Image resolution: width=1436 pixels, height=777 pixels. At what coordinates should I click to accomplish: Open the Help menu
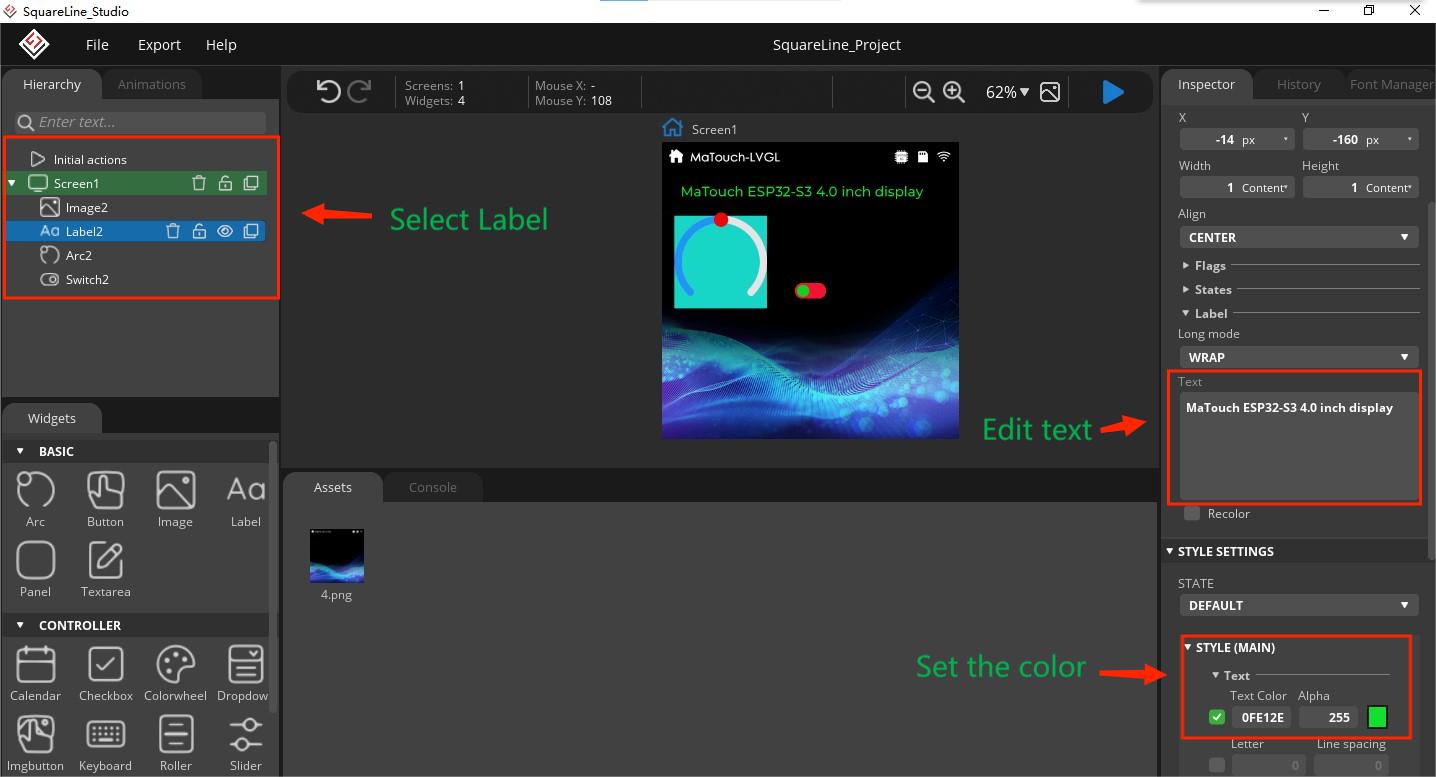click(x=221, y=44)
